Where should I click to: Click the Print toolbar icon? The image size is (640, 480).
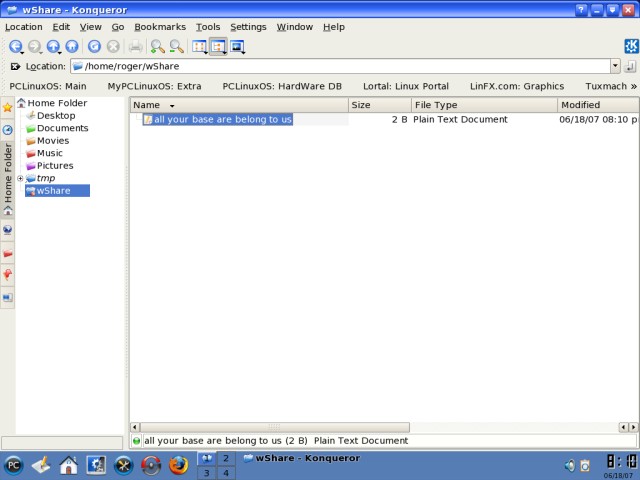point(136,46)
